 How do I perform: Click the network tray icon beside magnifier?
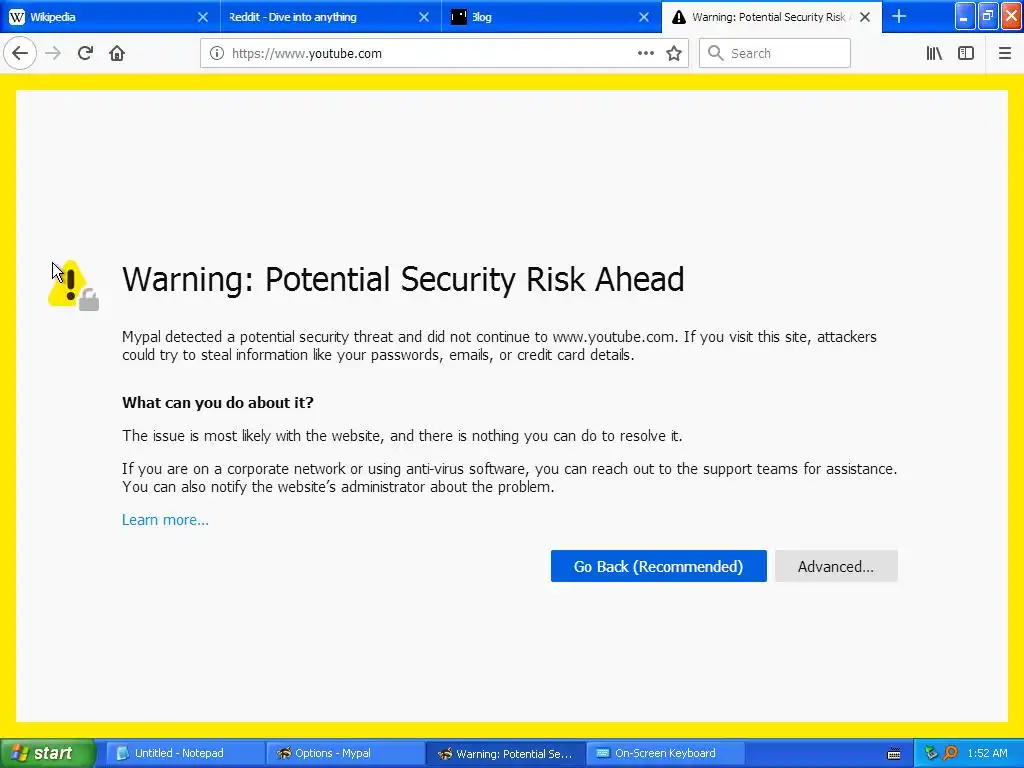(931, 753)
